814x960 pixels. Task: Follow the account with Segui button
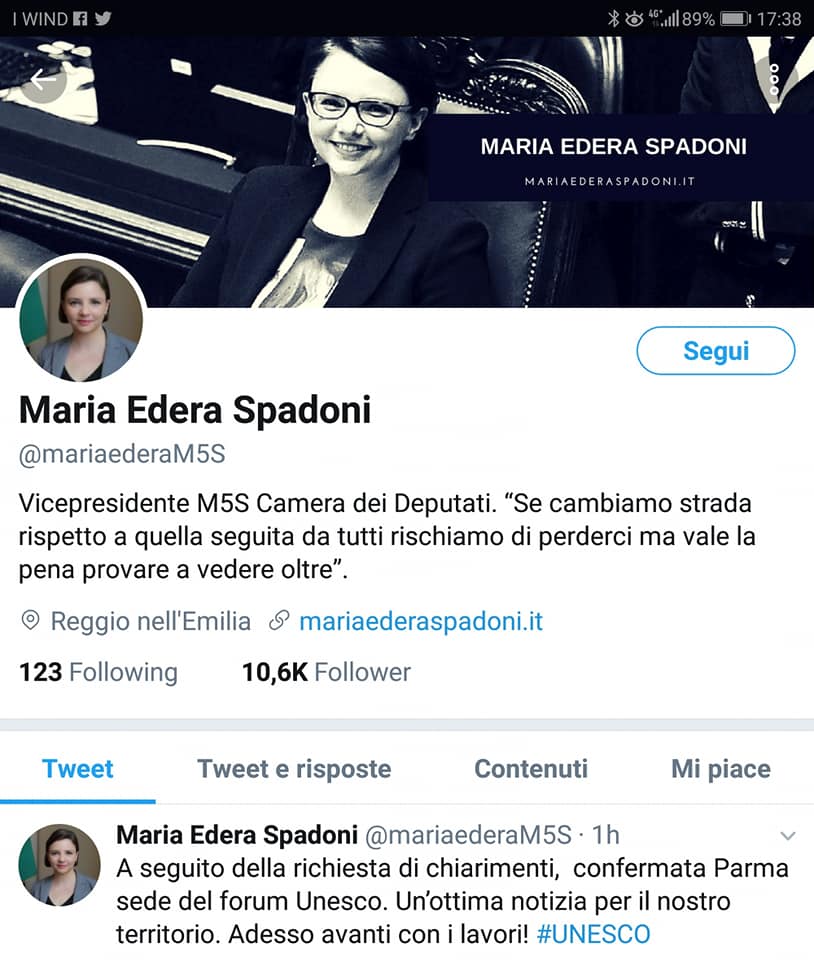715,351
